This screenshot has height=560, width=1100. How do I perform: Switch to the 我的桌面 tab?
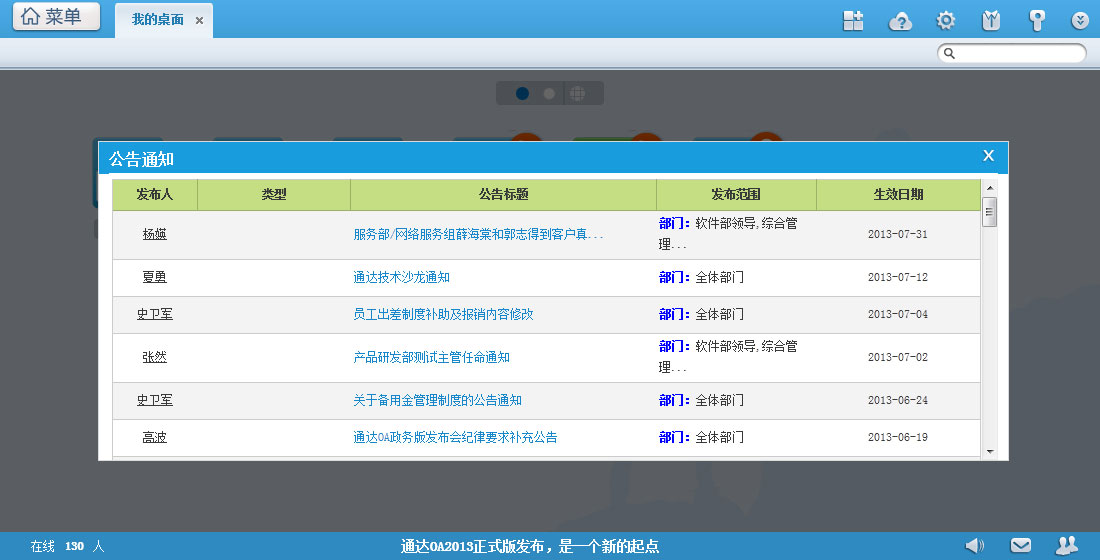point(158,20)
